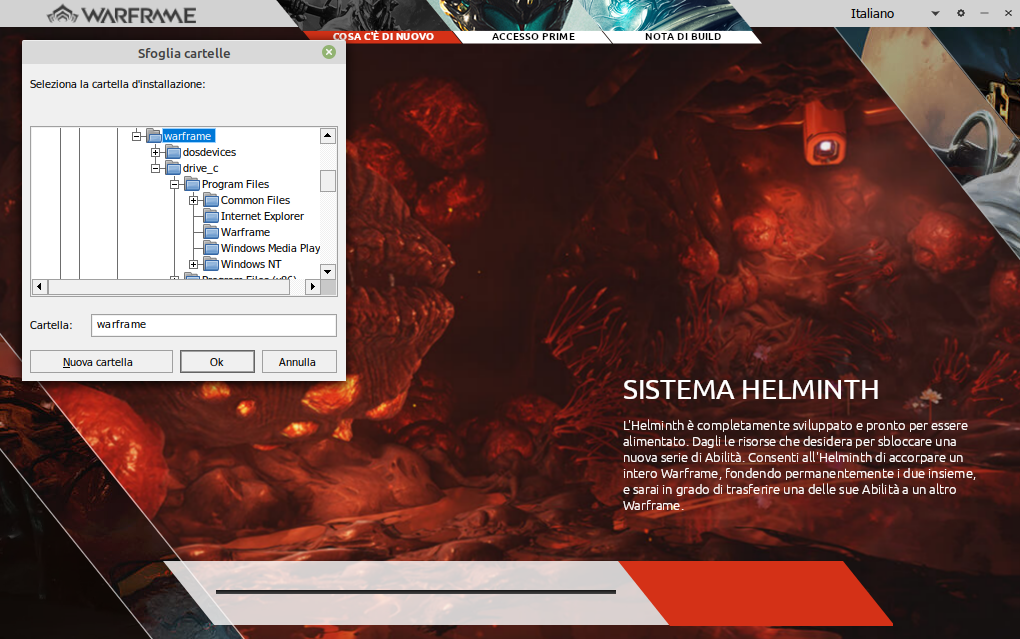Collapse the Program Files tree node
This screenshot has height=639, width=1020.
coord(174,184)
